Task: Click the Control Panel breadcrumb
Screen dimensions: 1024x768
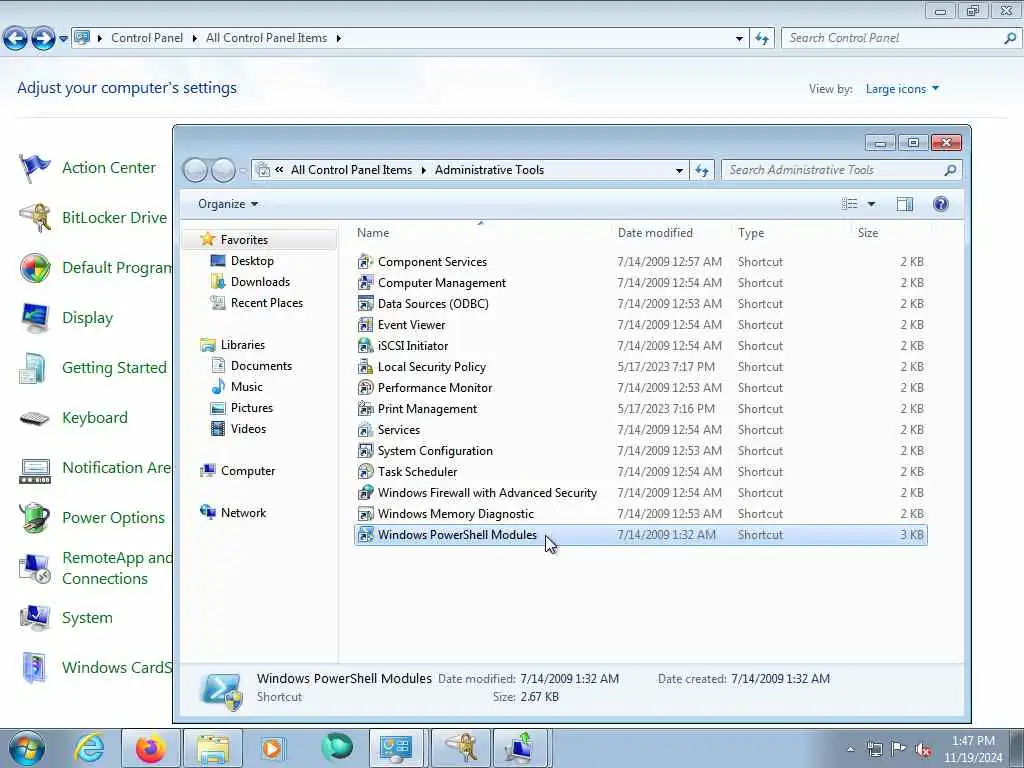Action: [x=147, y=39]
